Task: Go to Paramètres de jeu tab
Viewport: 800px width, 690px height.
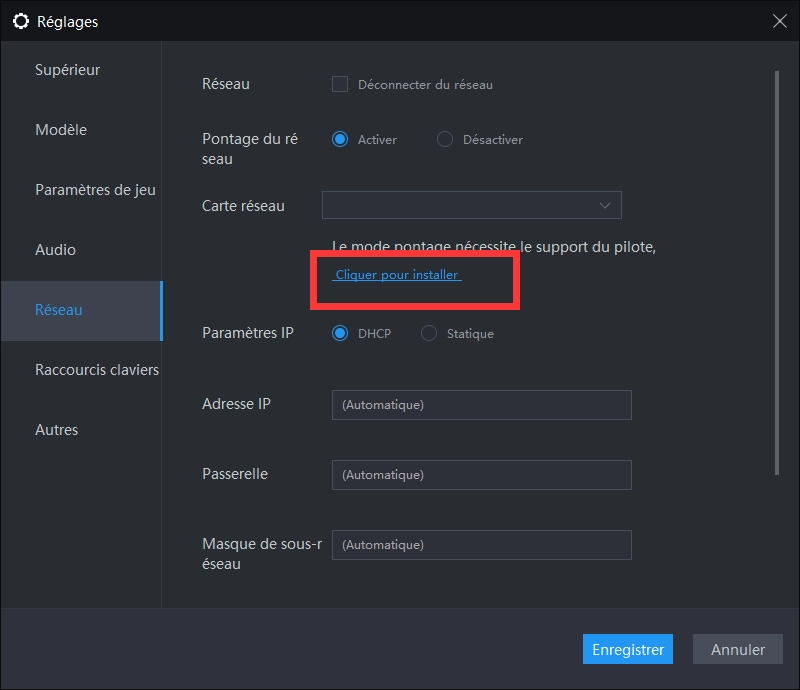Action: (x=95, y=190)
